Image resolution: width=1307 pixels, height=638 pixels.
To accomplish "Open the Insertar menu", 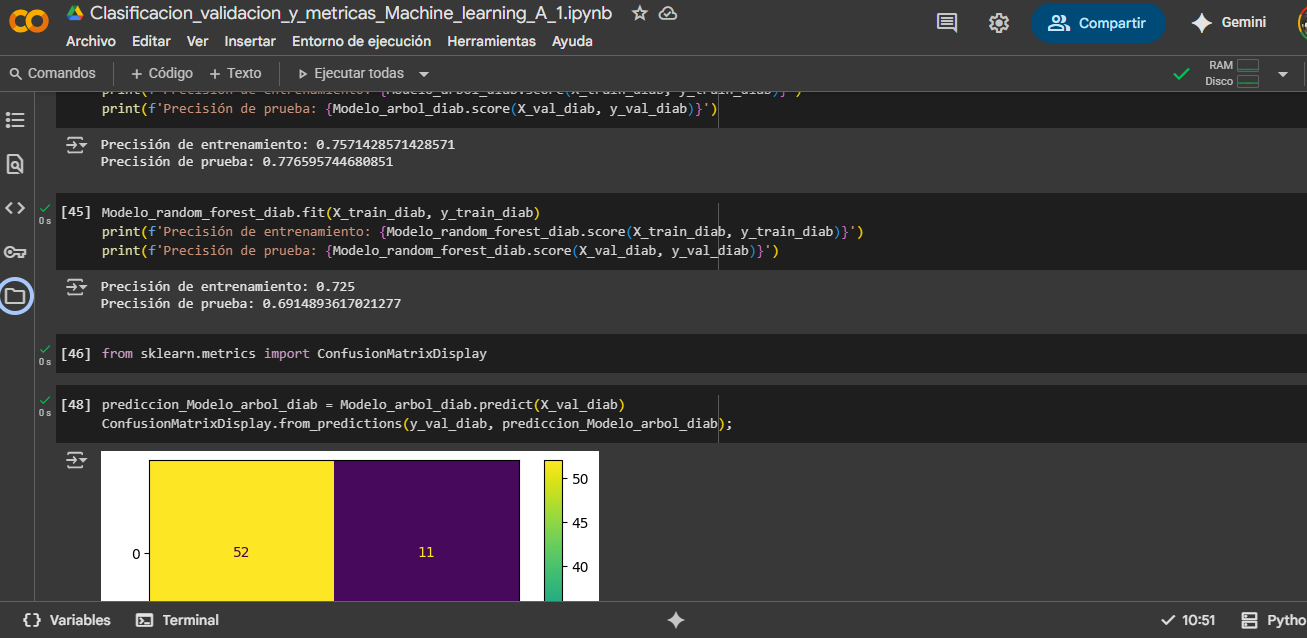I will 250,41.
